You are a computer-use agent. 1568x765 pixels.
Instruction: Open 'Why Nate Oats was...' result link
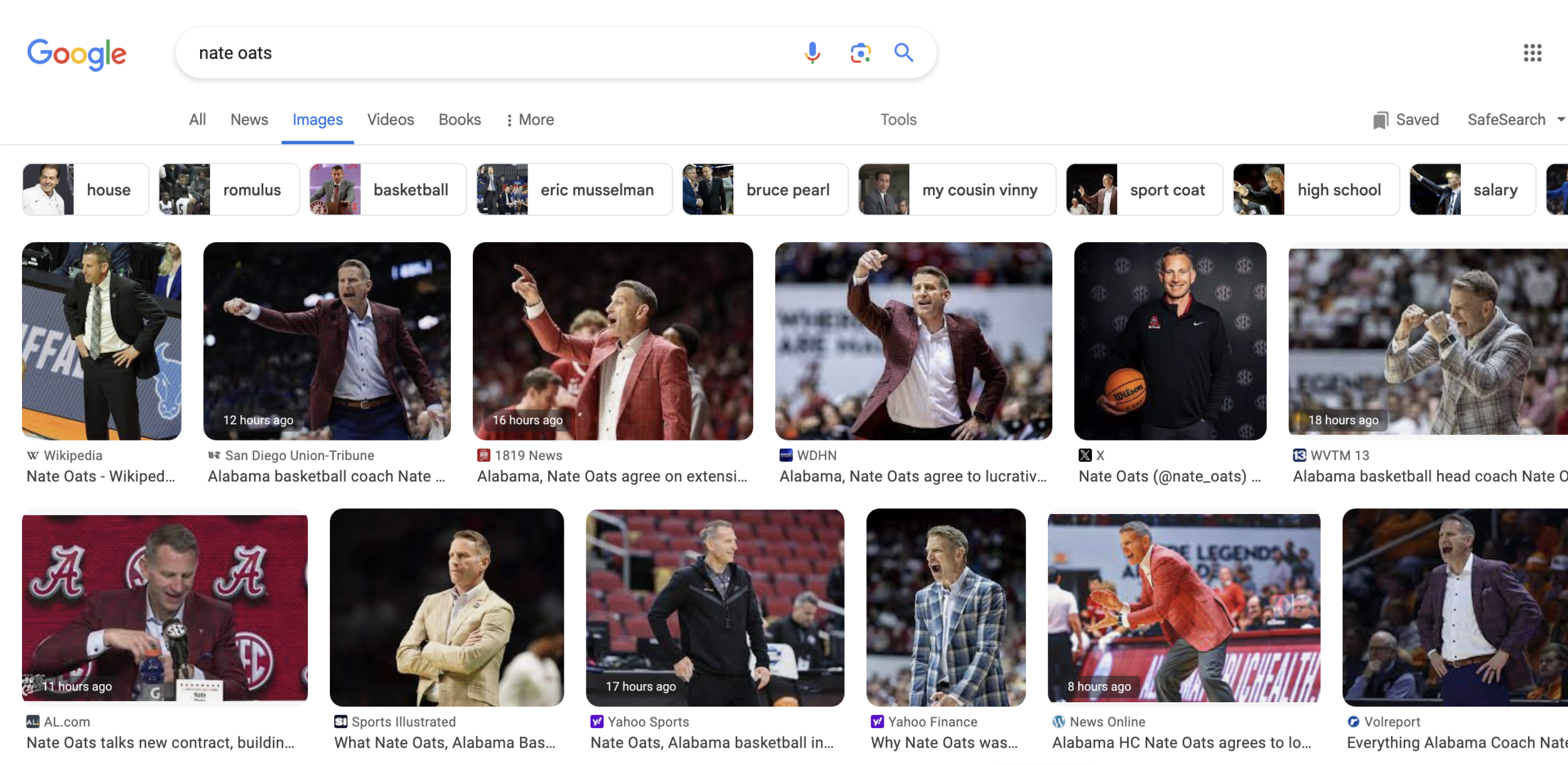pyautogui.click(x=945, y=743)
